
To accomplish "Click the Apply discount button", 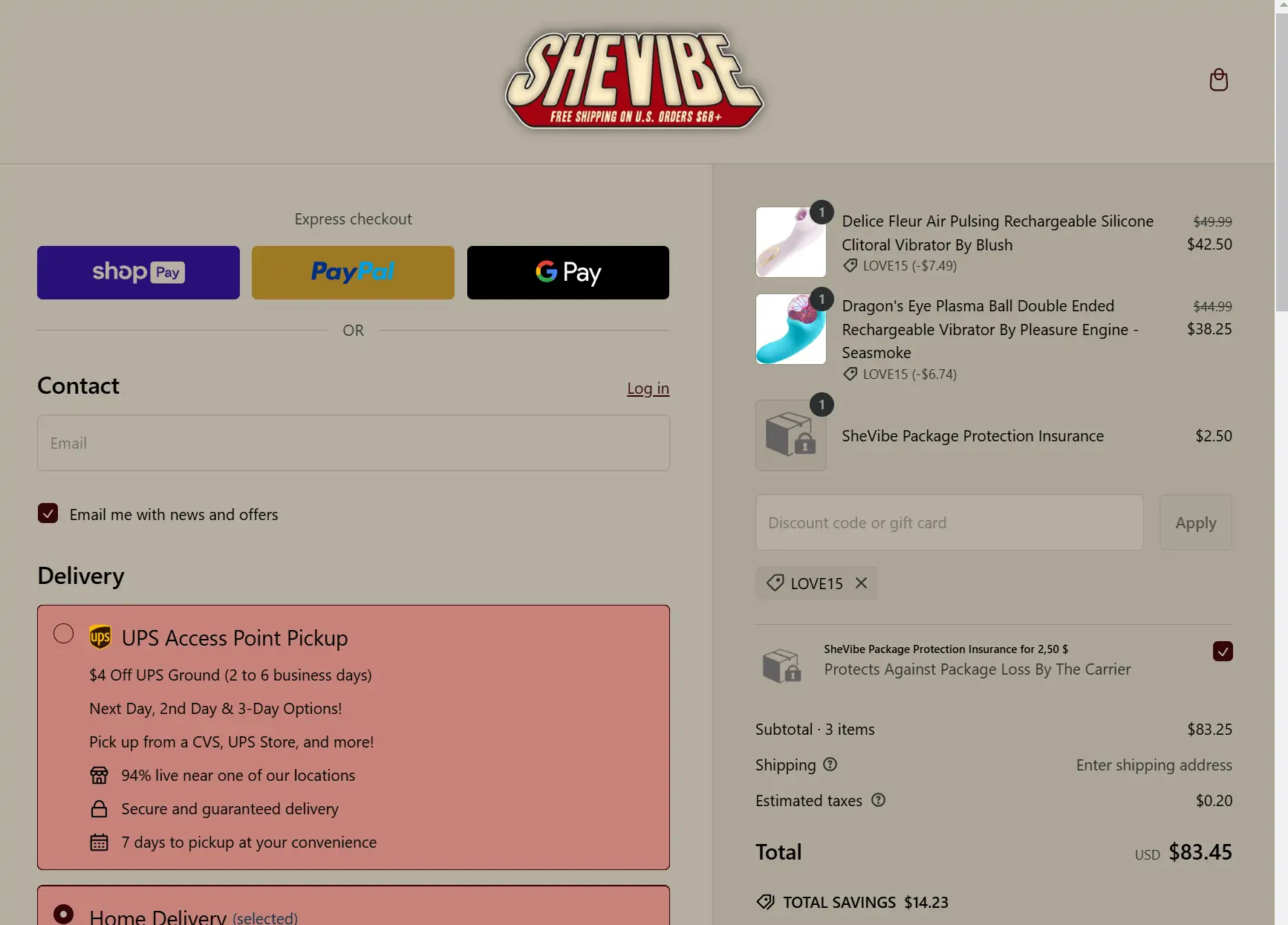I will tap(1196, 522).
